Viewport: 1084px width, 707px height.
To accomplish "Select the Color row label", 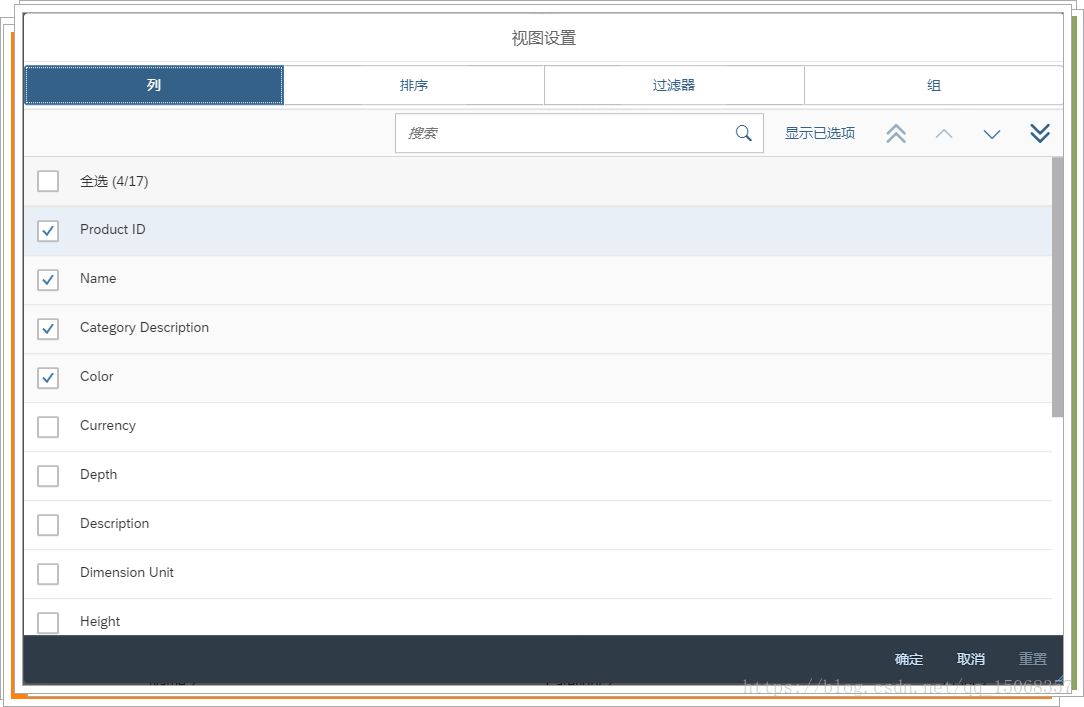I will [97, 377].
